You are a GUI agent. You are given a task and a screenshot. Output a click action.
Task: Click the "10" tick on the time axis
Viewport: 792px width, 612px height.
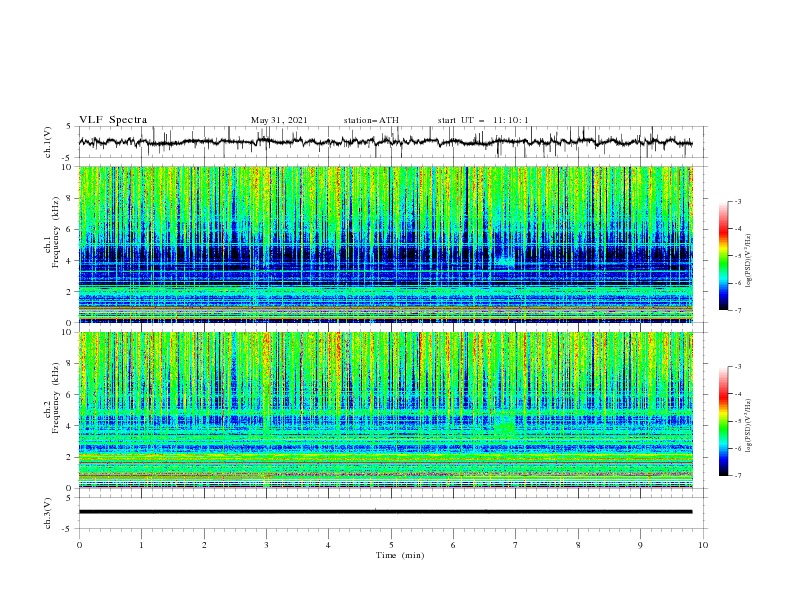tap(703, 545)
